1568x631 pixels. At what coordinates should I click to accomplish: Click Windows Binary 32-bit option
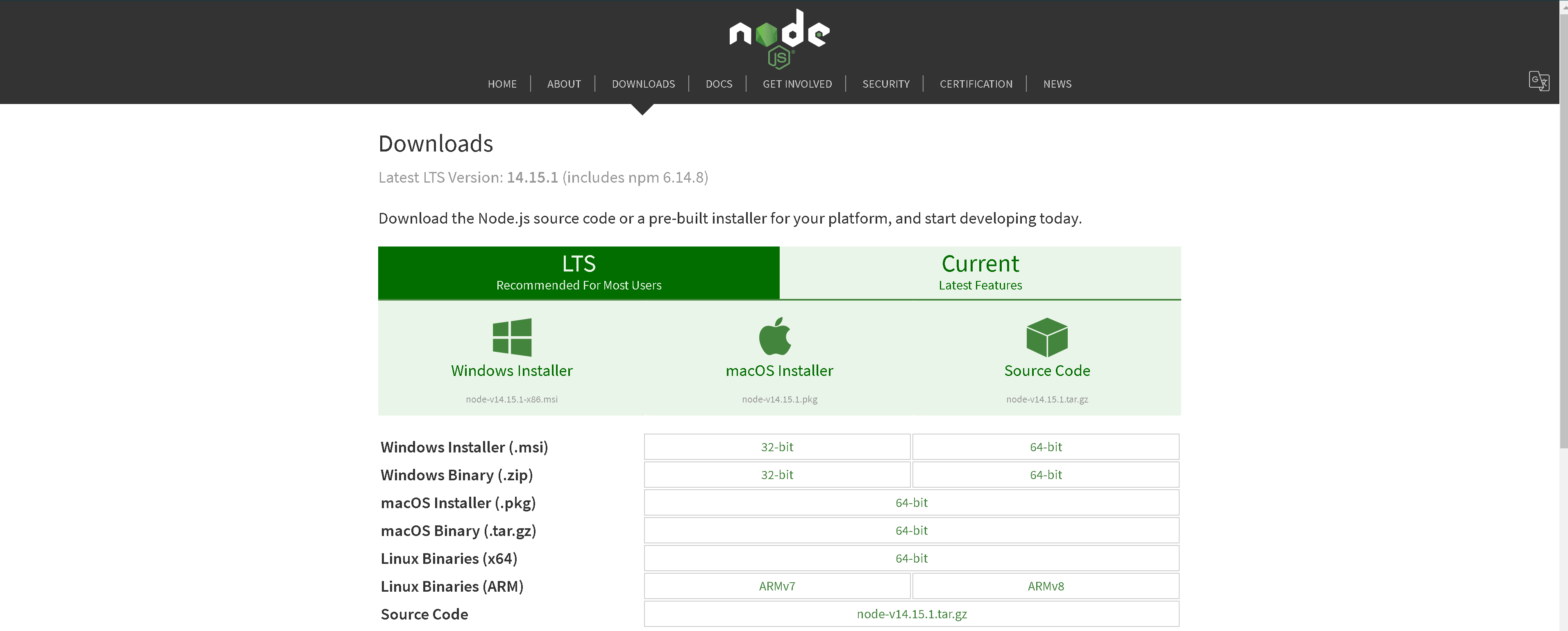(x=778, y=474)
